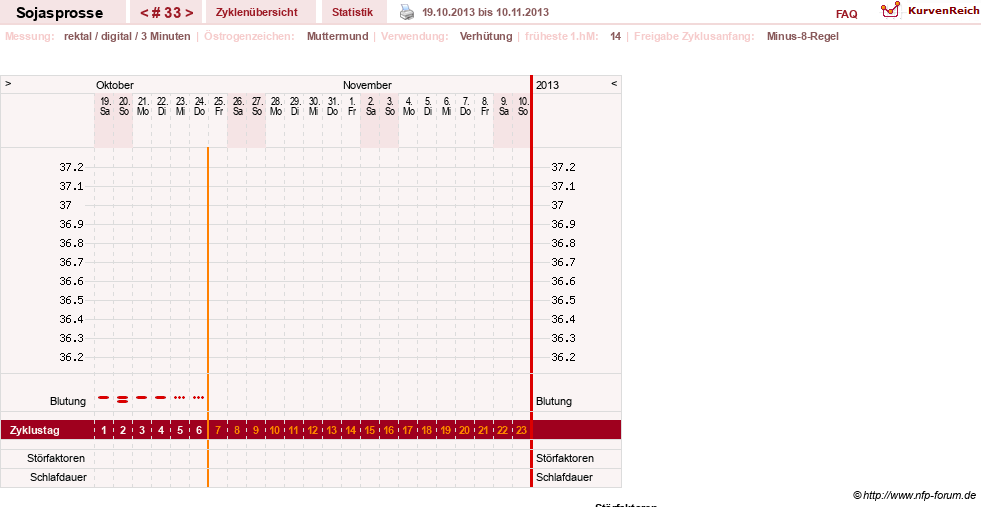Click the heavy bleeding mark on cycle day 2
The height and width of the screenshot is (507, 981).
pos(123,399)
